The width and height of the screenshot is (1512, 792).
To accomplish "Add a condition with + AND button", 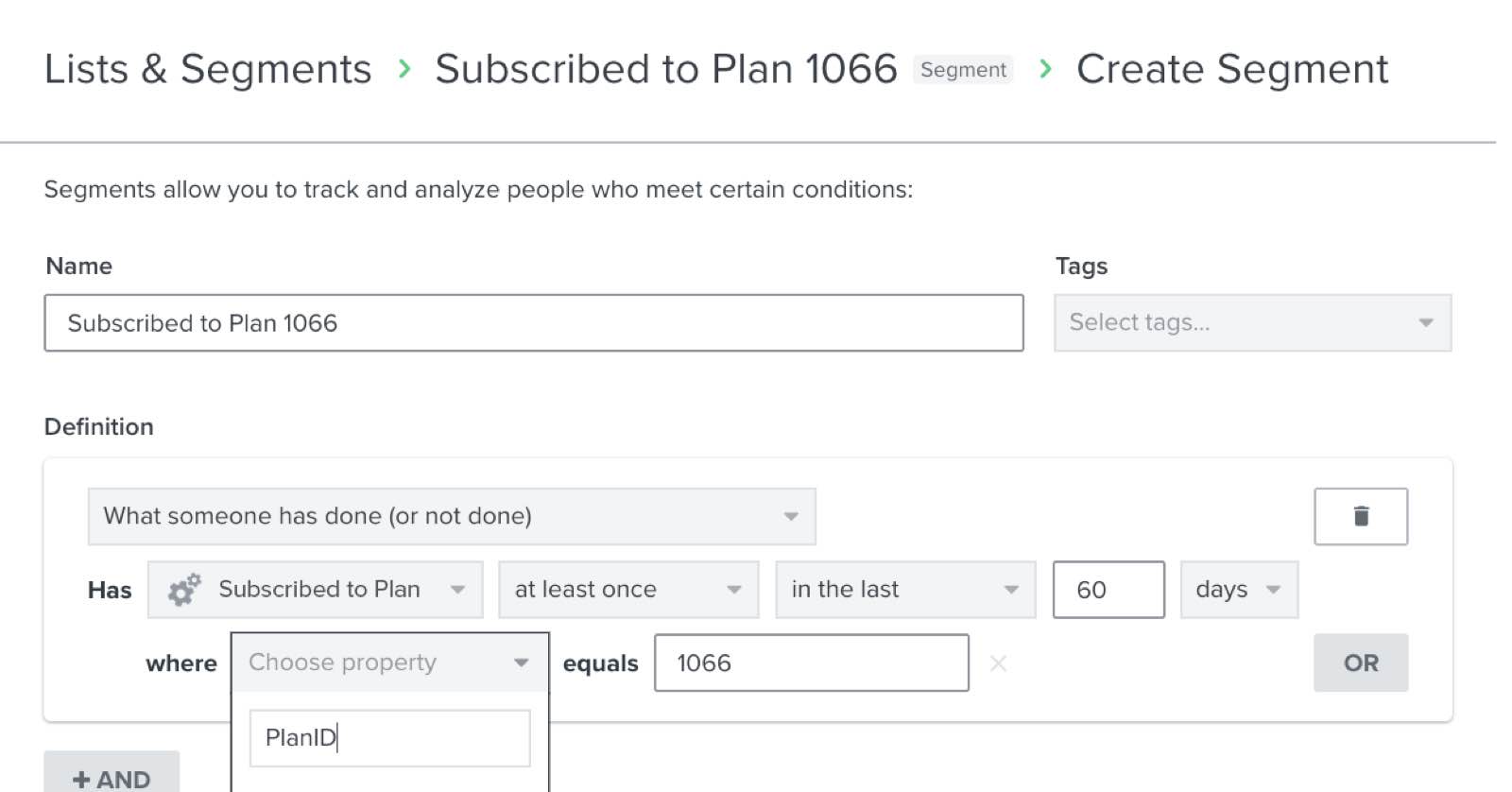I will click(x=112, y=777).
